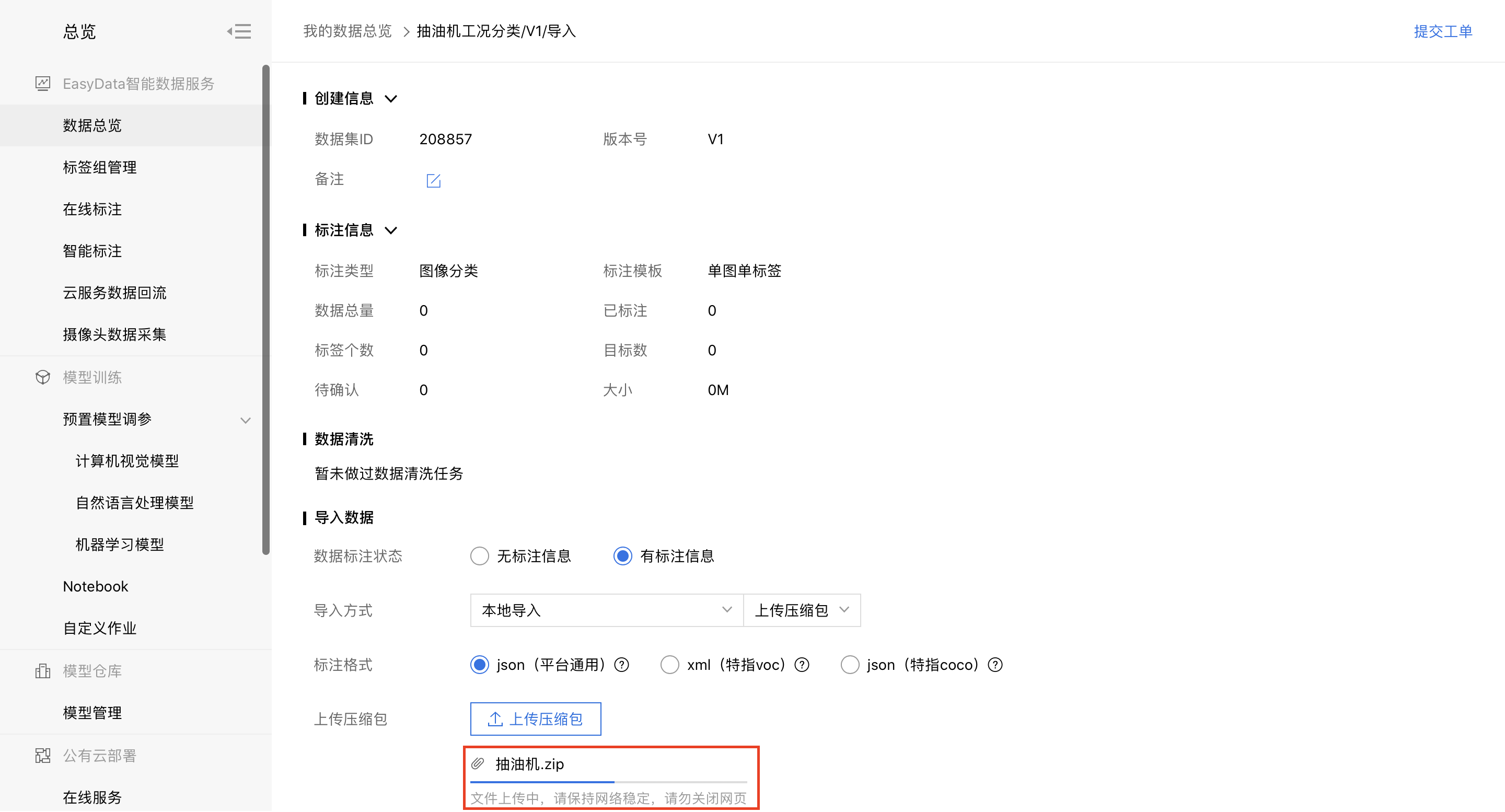This screenshot has height=812, width=1505.
Task: Click the 抽油机.zip file name
Action: (x=529, y=763)
